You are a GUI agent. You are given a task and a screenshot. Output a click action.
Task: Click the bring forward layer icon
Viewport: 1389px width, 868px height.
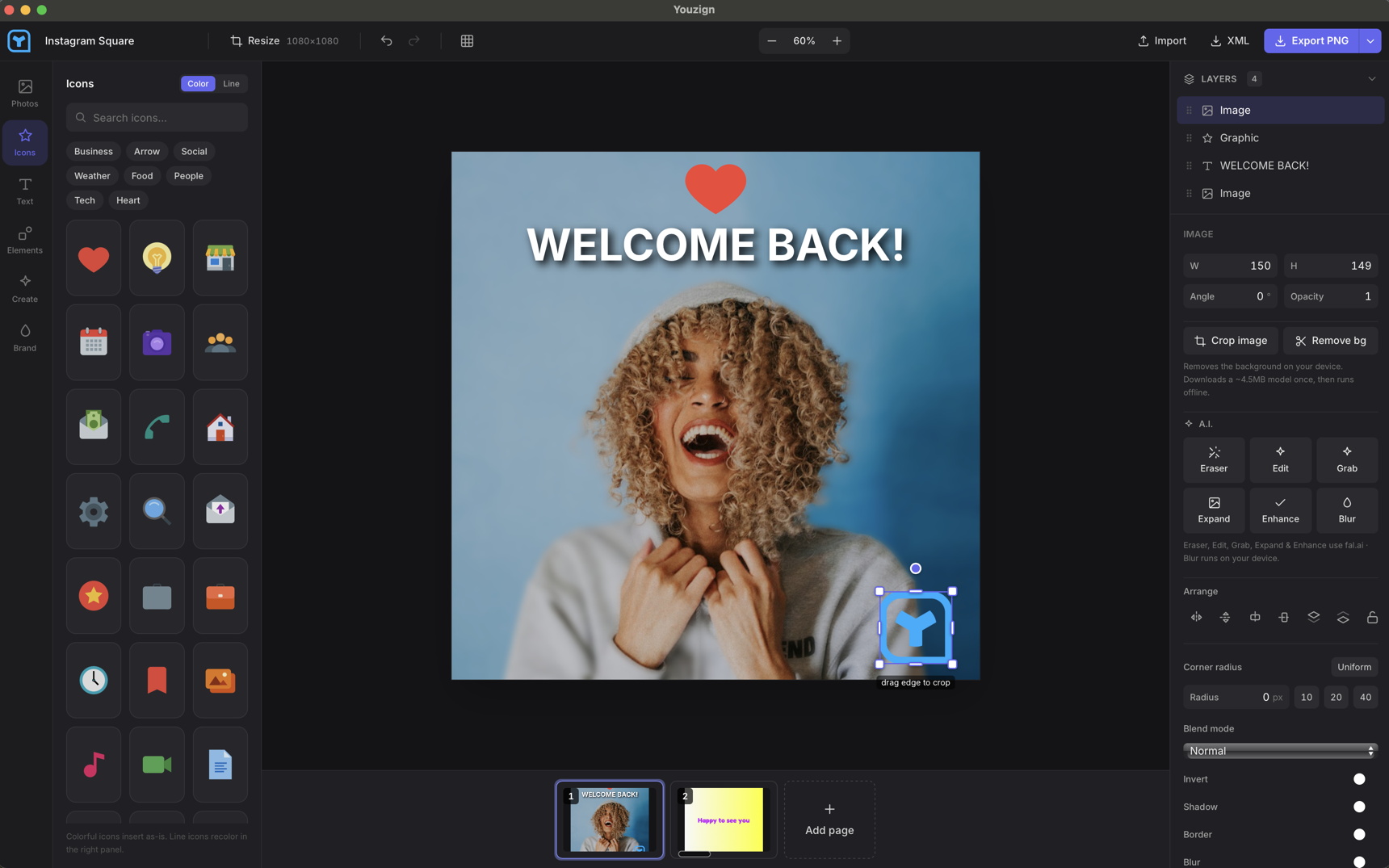pos(1314,618)
